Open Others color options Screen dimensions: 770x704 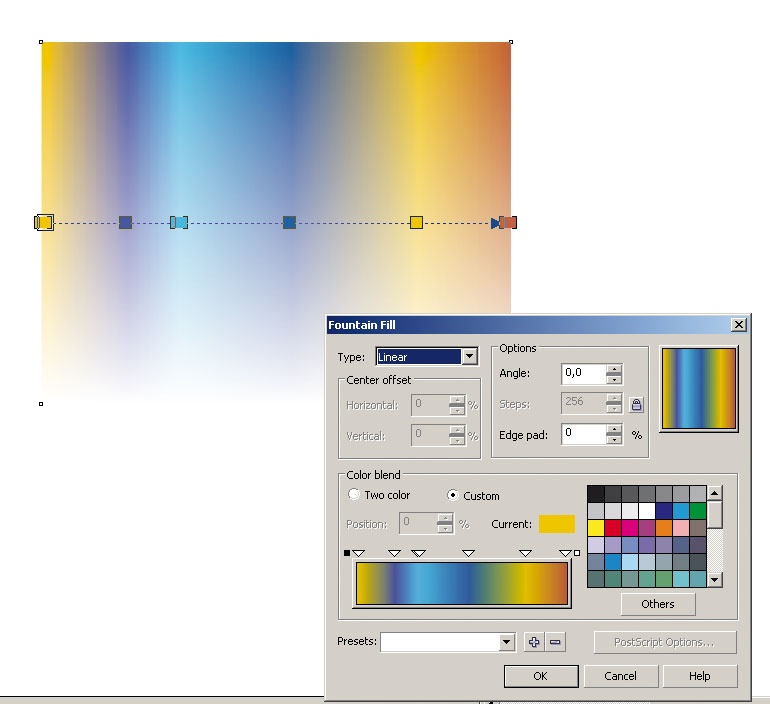[x=658, y=604]
